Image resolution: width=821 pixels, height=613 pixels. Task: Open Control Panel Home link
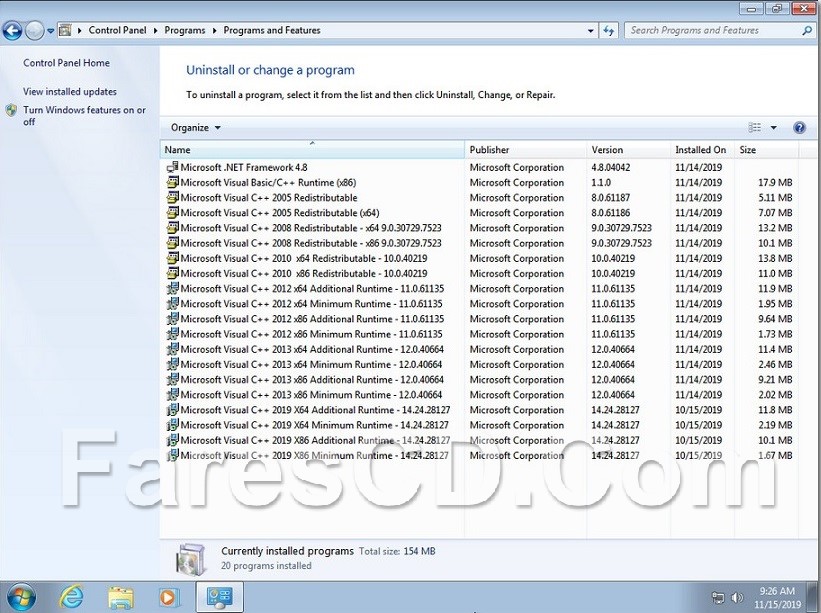pos(66,63)
